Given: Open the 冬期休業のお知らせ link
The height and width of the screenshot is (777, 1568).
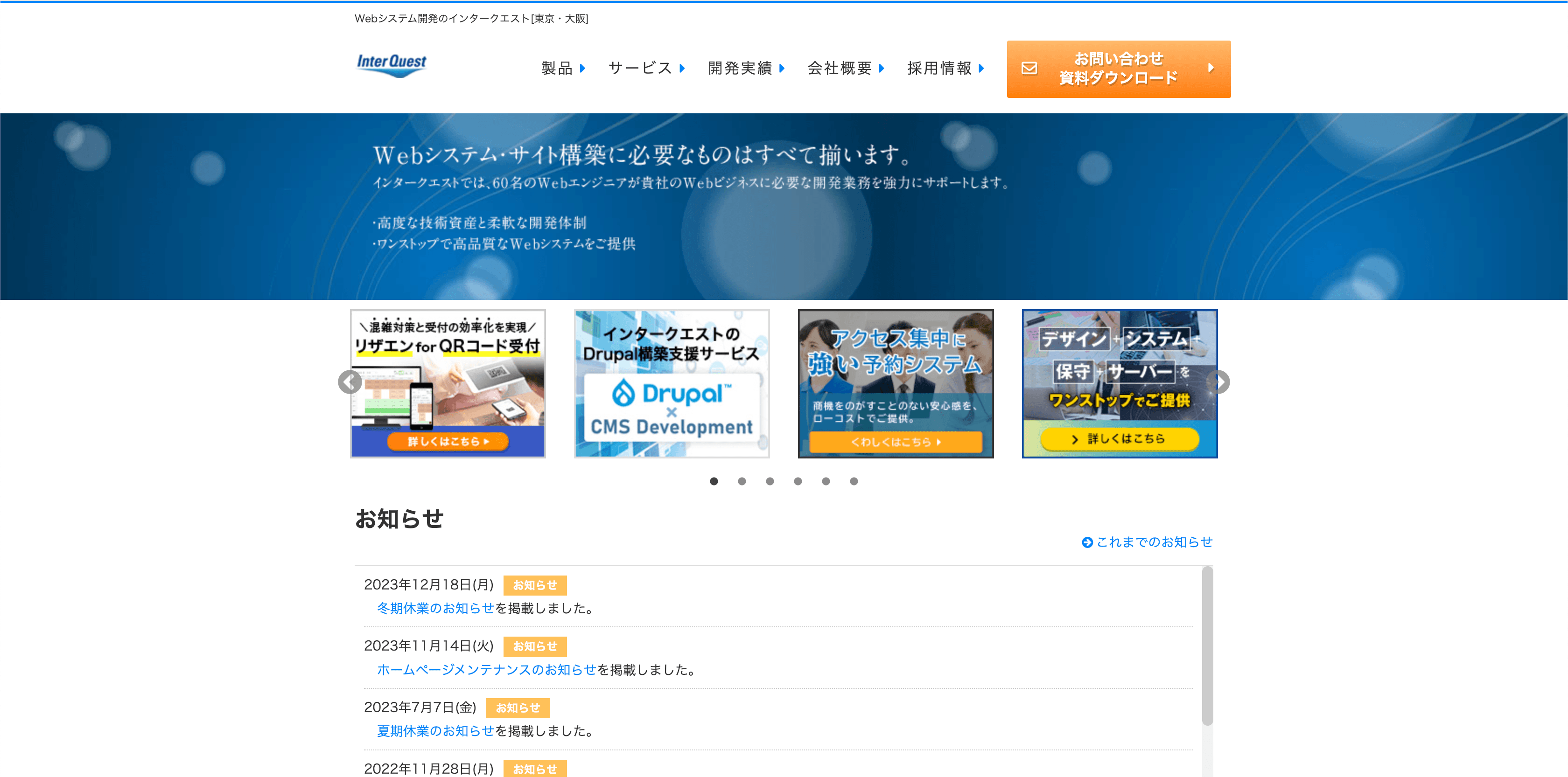Looking at the screenshot, I should point(435,609).
